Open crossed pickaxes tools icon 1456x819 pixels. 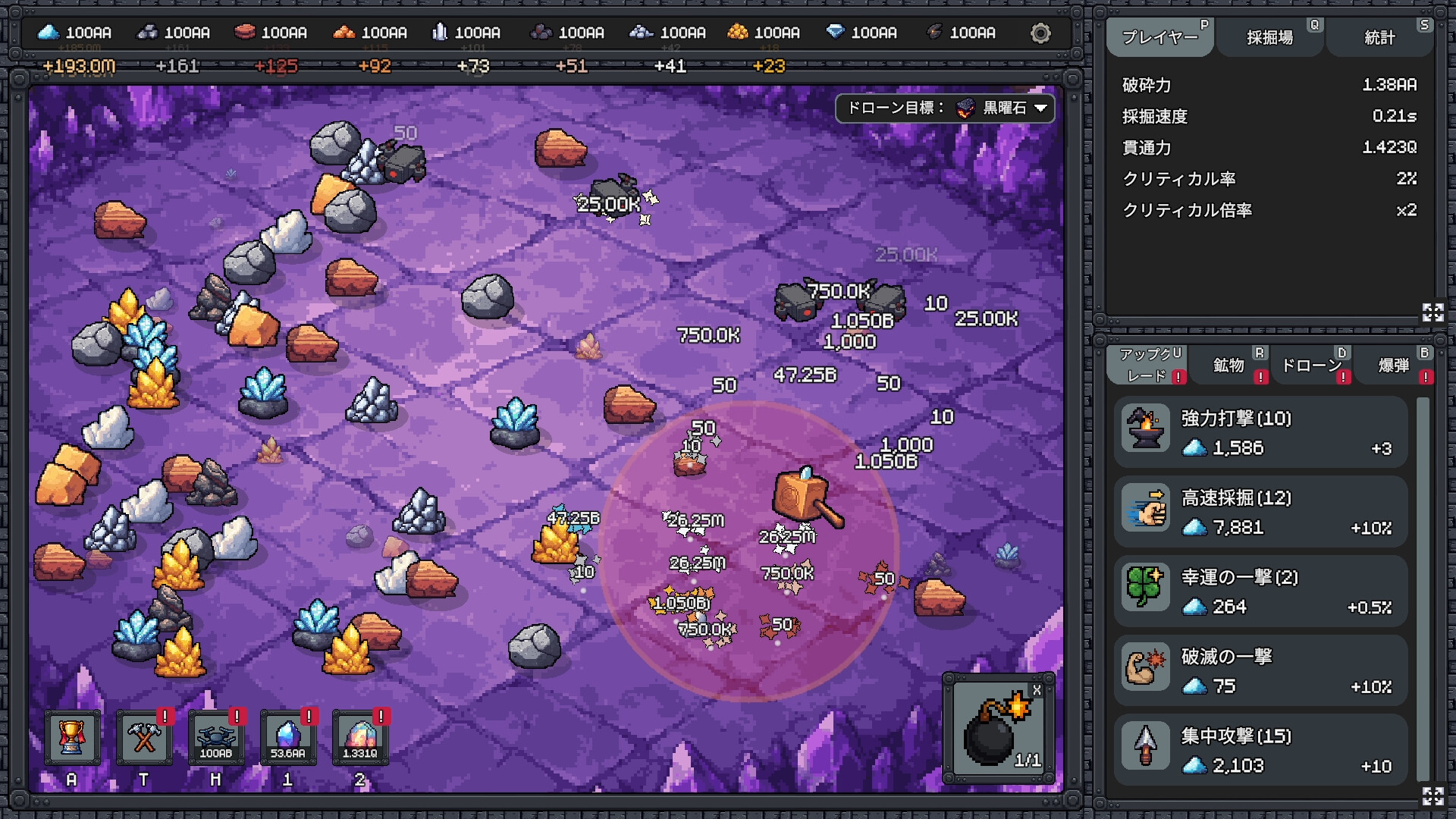[x=144, y=736]
